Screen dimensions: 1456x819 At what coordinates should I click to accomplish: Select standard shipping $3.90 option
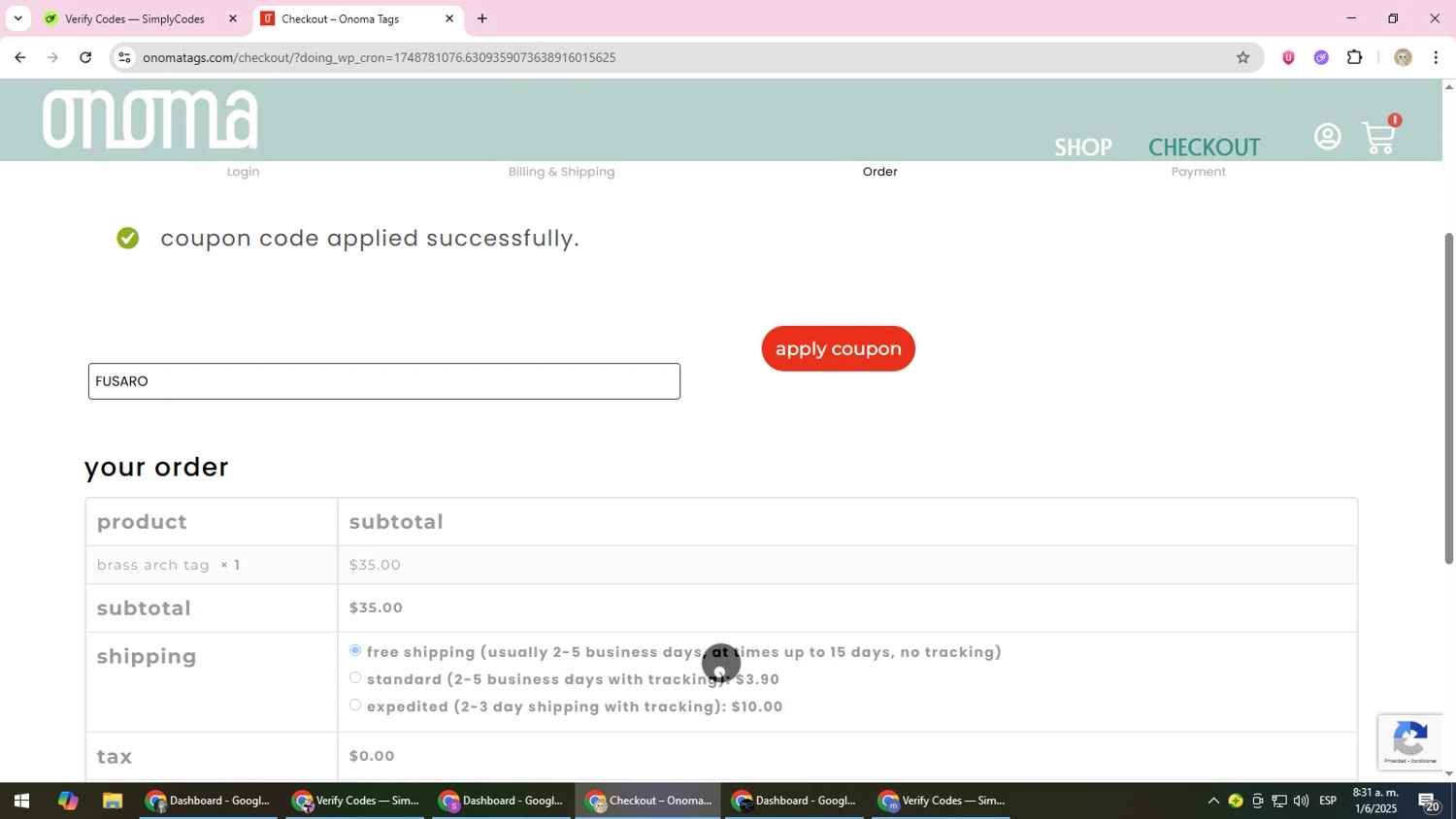[x=355, y=677]
